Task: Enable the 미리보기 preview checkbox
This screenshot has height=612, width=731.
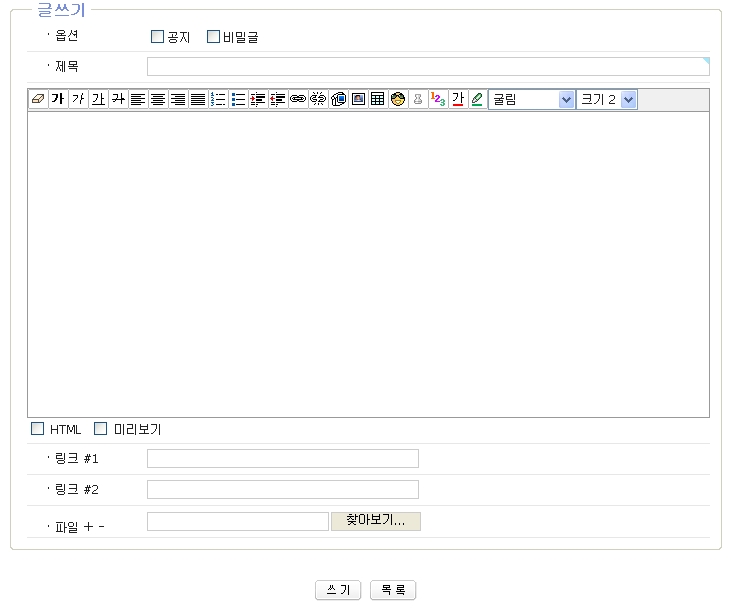Action: click(100, 428)
